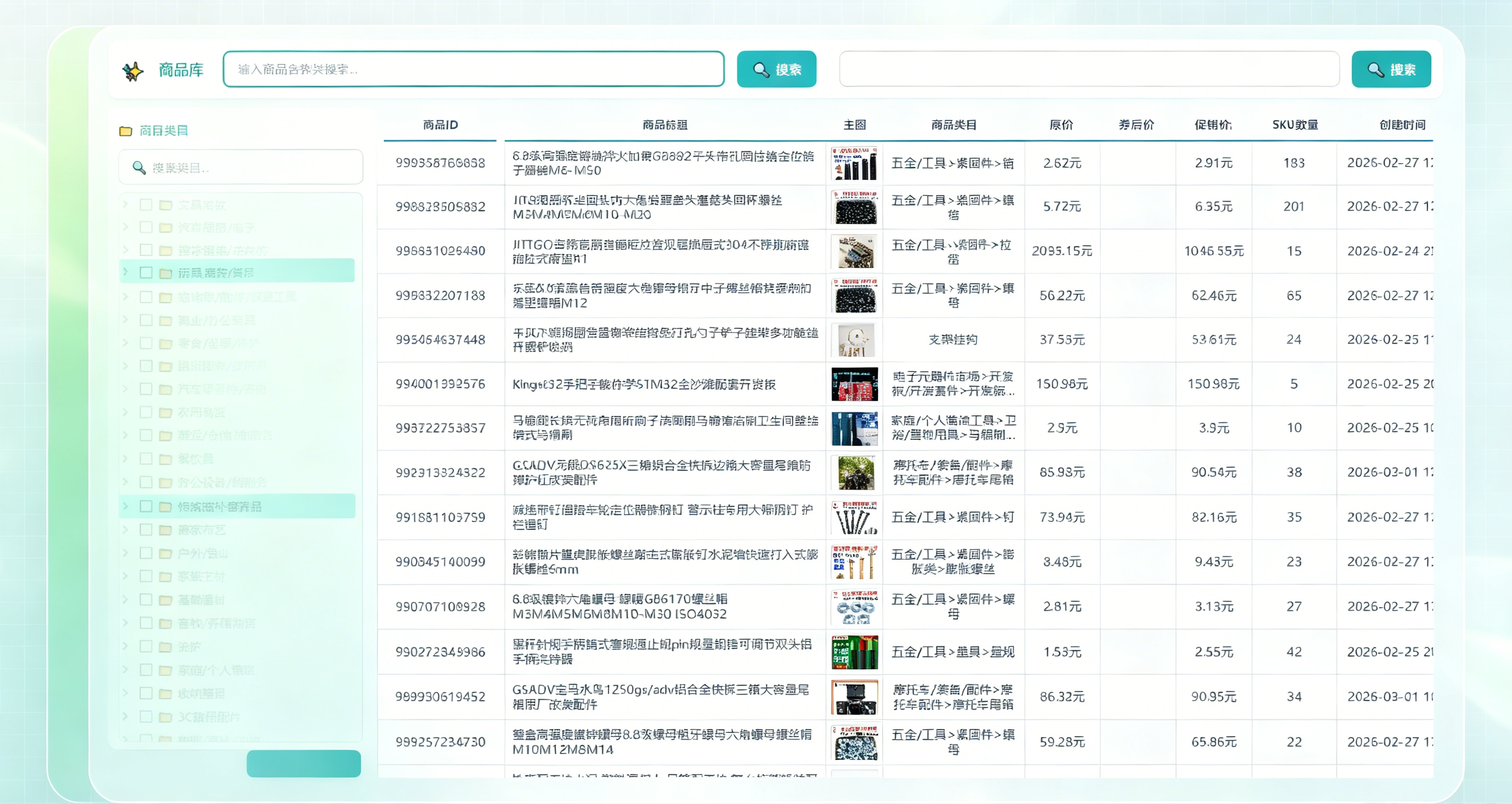Click the SKU数量 column header
Image resolution: width=1512 pixels, height=804 pixels.
[1295, 124]
